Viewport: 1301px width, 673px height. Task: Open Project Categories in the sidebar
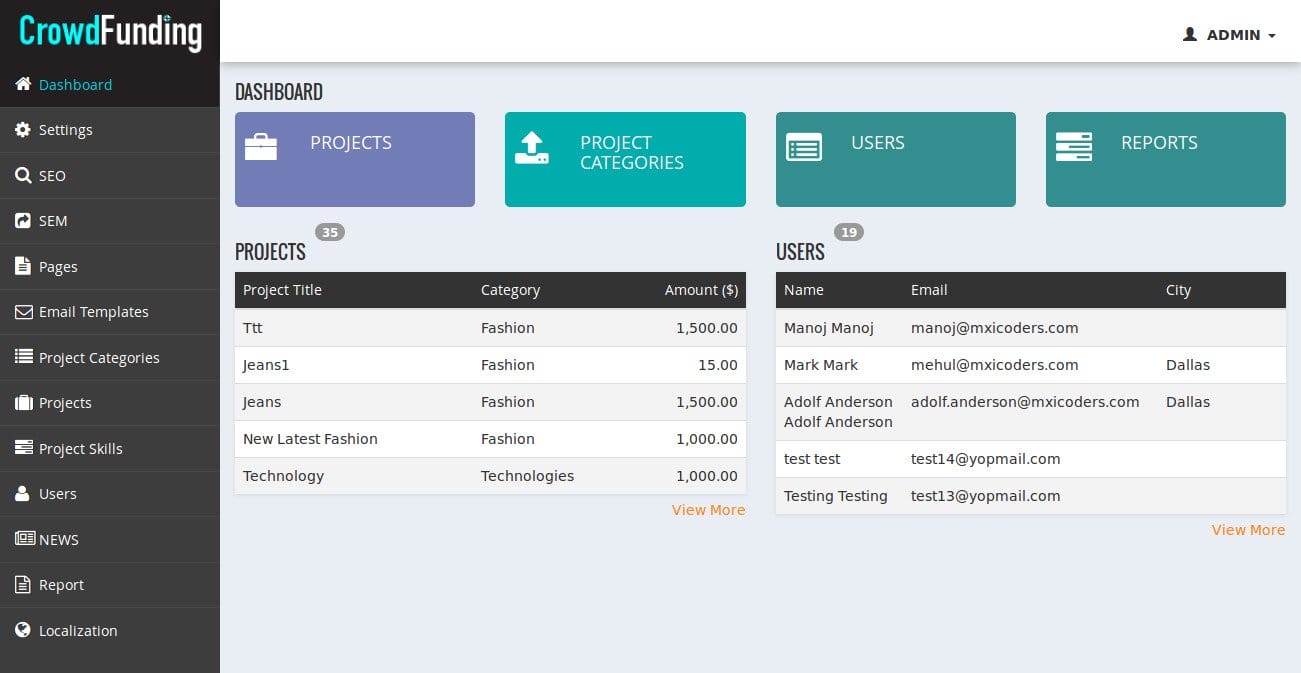click(x=98, y=358)
